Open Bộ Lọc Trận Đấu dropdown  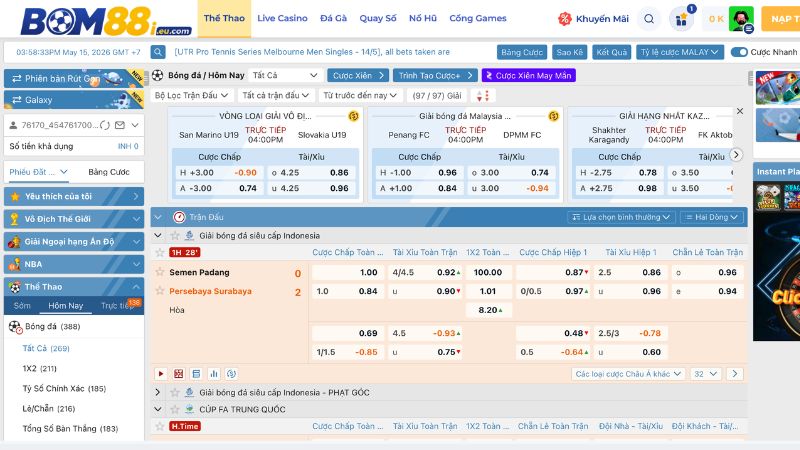(x=191, y=95)
